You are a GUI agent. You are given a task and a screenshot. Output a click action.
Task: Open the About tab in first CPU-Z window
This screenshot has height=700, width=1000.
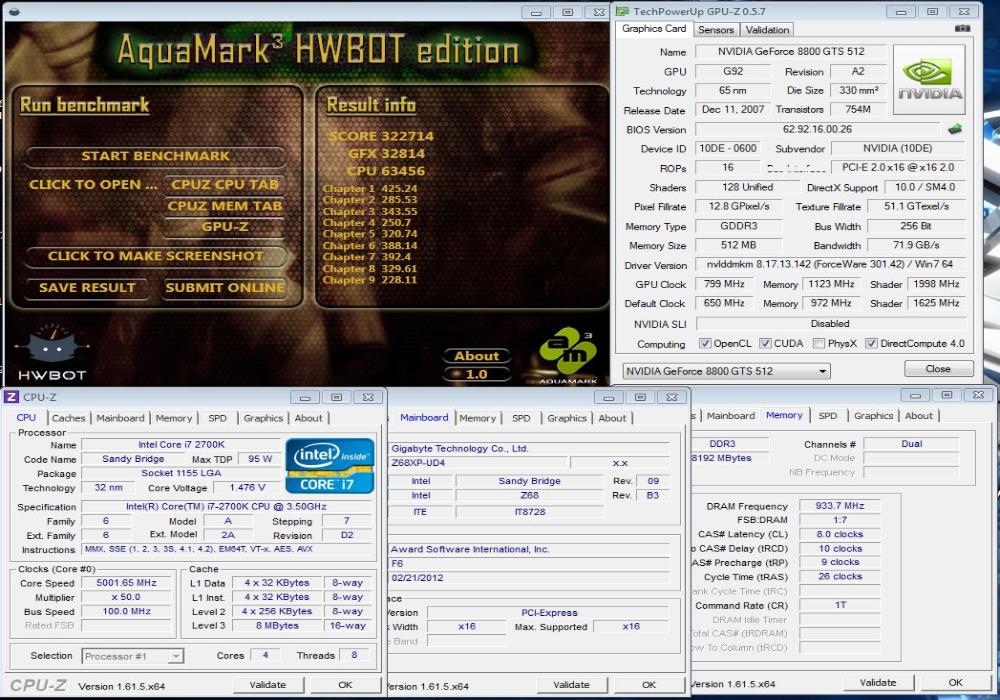coord(308,418)
